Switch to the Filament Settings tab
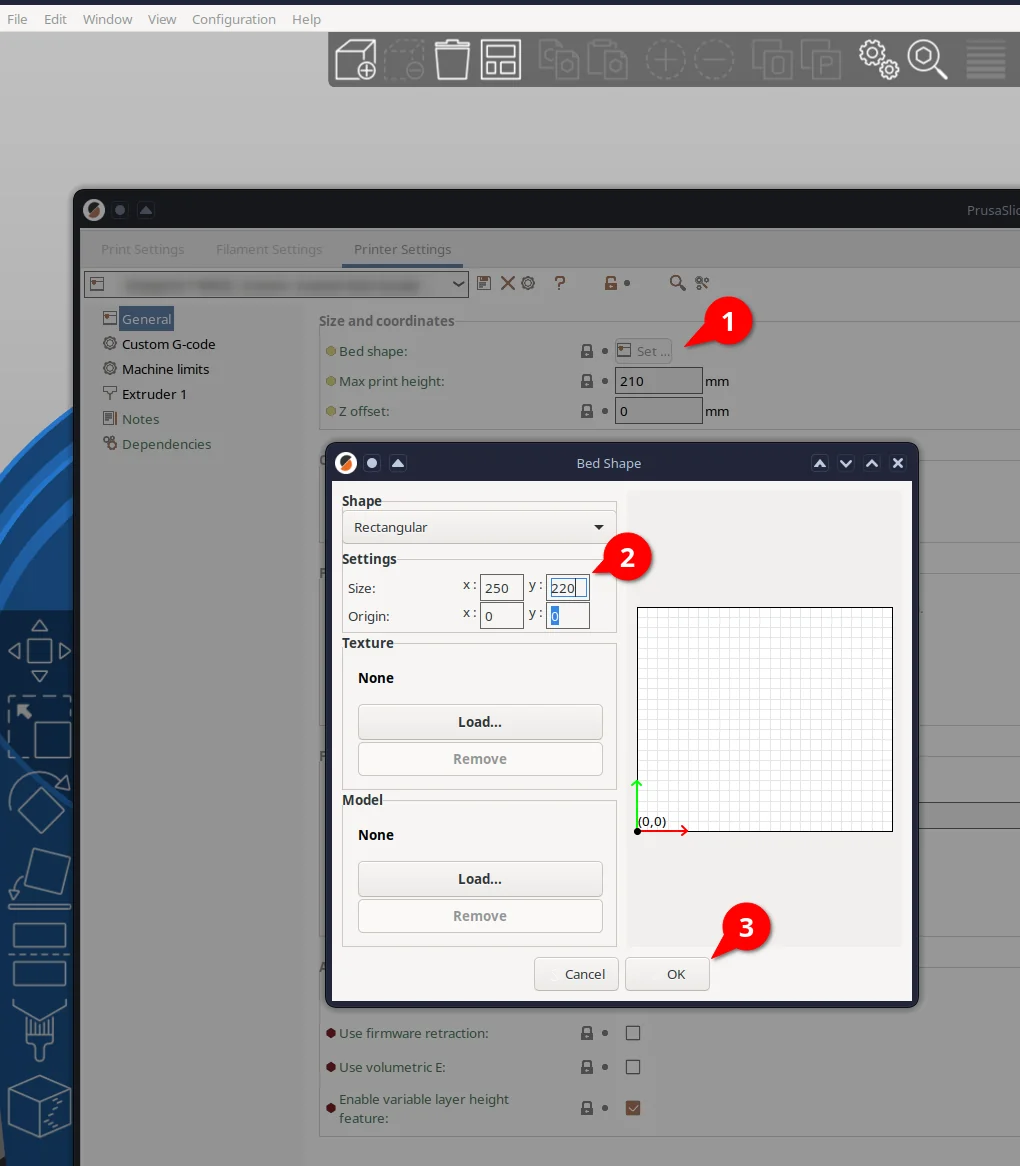 (x=269, y=249)
